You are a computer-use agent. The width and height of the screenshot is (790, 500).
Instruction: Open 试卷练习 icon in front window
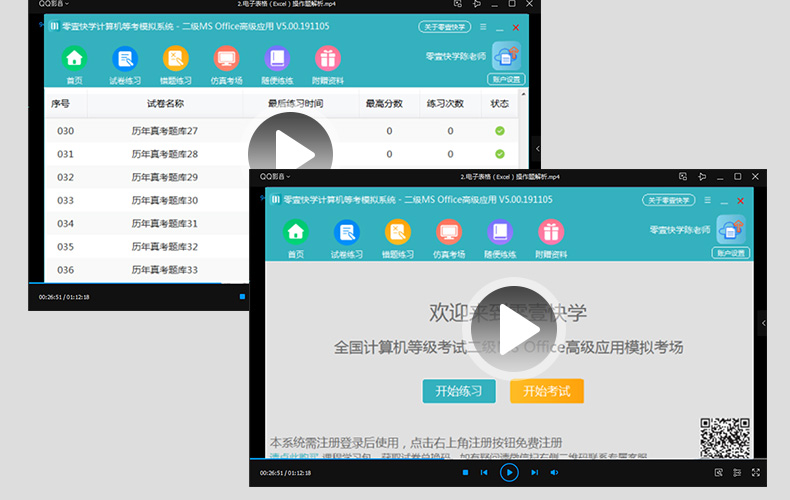tap(347, 232)
